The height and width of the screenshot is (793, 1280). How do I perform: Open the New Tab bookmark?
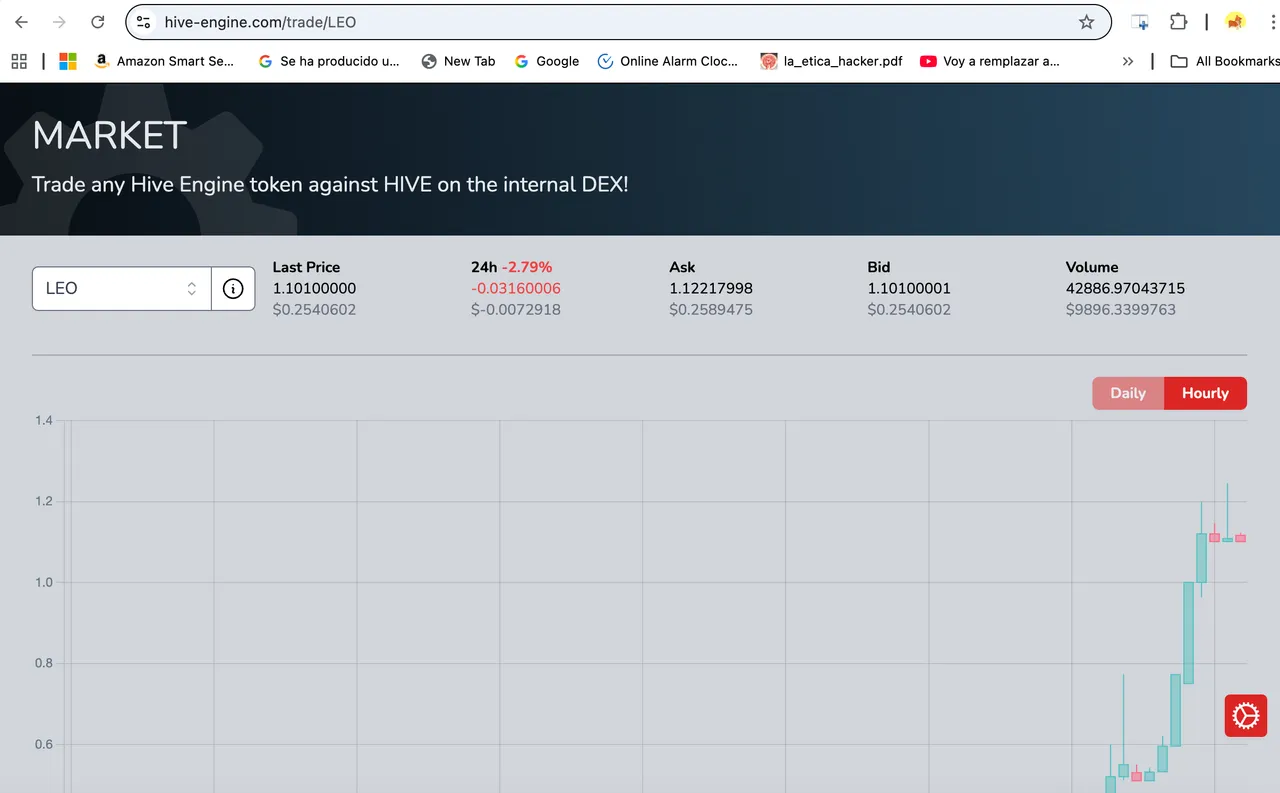(458, 61)
